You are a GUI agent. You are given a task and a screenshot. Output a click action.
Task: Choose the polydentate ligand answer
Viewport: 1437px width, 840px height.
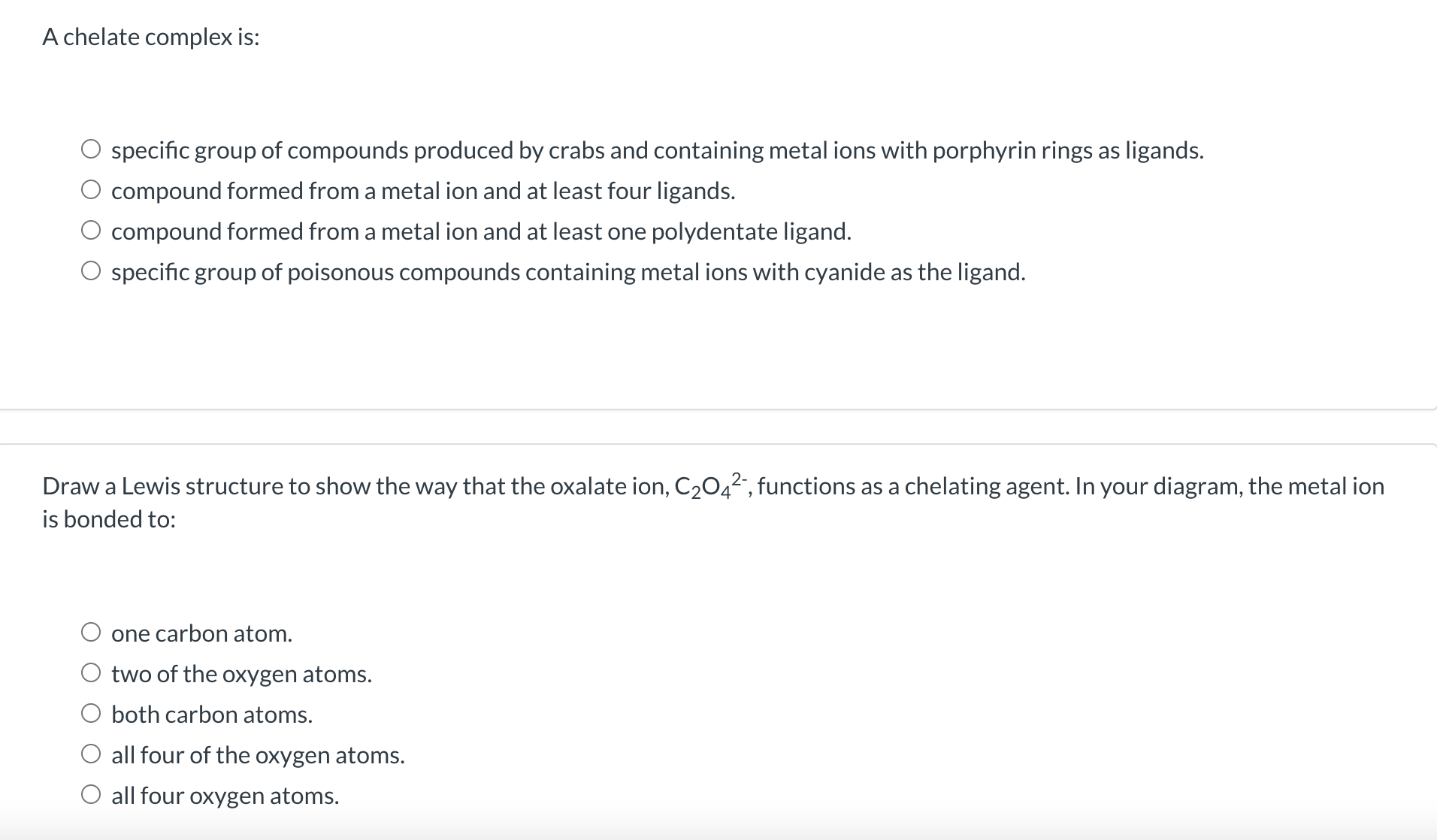(92, 230)
